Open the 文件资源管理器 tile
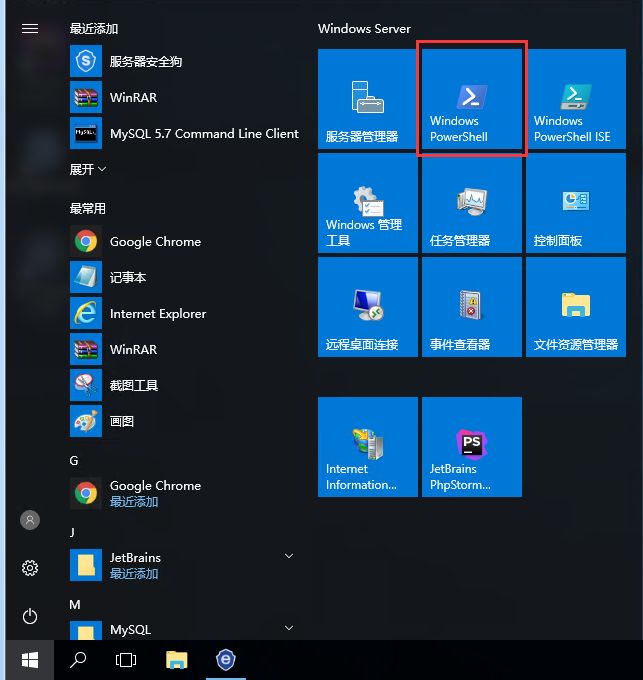Screen dimensions: 643x680 click(x=576, y=307)
